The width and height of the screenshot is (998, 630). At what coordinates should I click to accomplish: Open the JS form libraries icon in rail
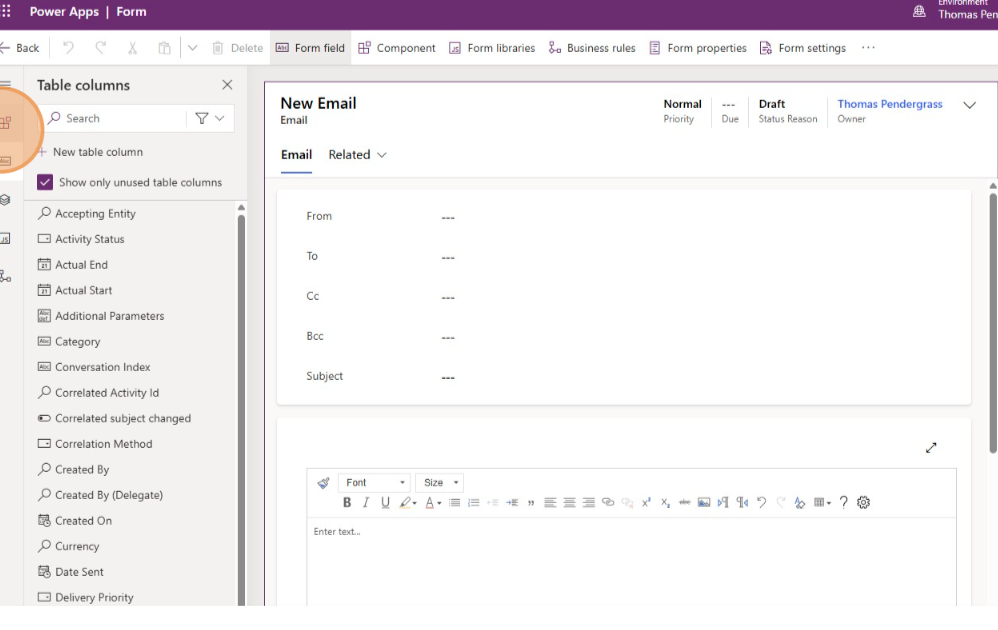point(5,239)
